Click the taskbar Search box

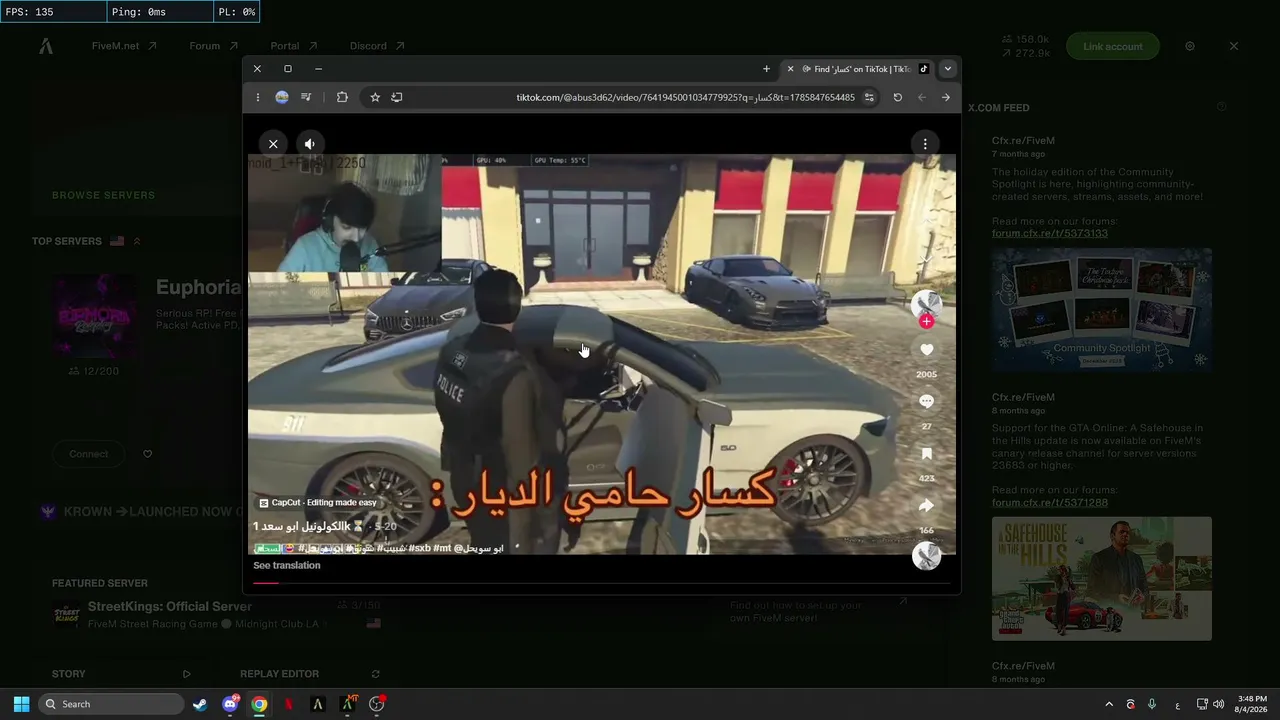click(x=111, y=704)
